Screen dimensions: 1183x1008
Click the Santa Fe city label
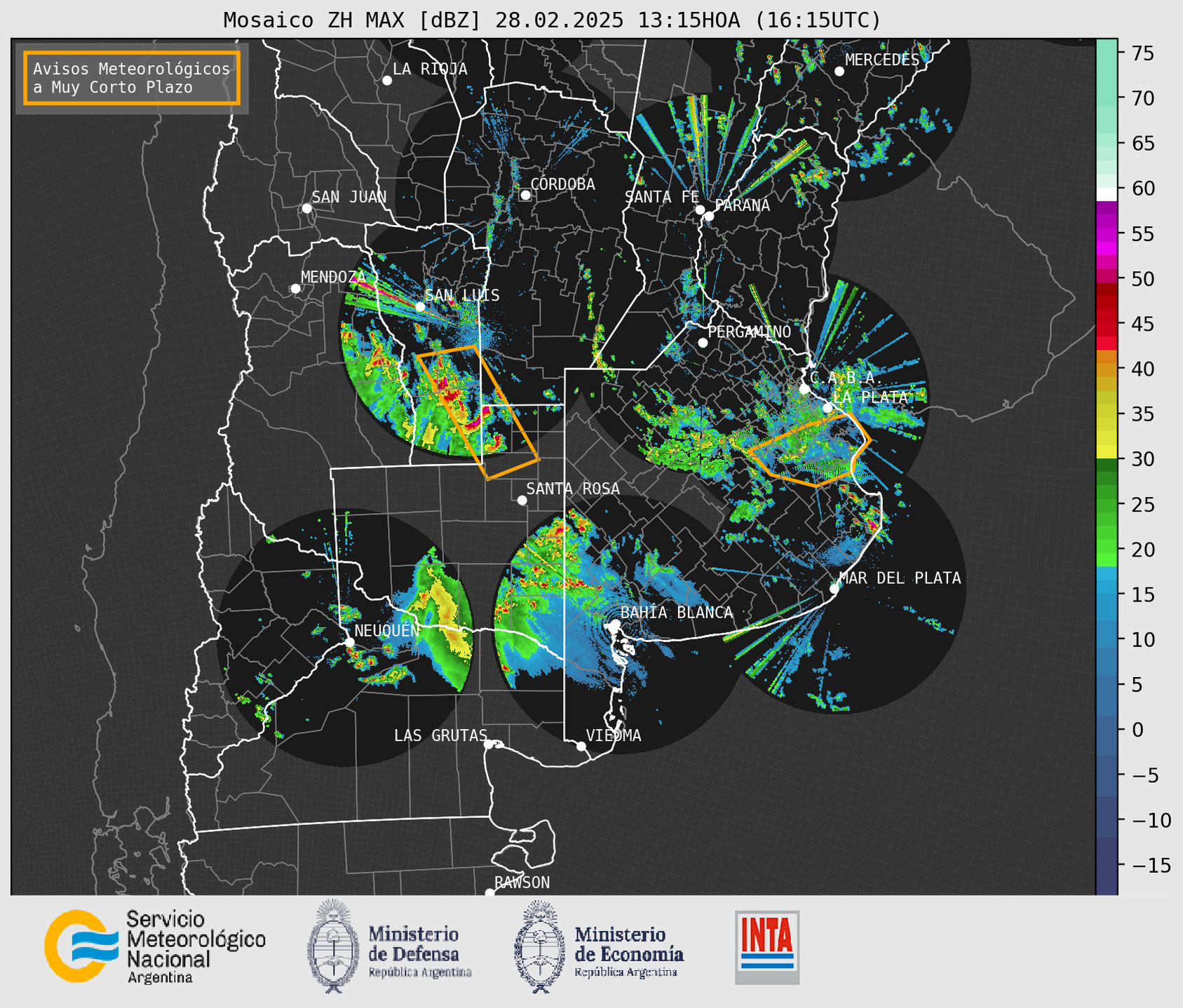662,197
